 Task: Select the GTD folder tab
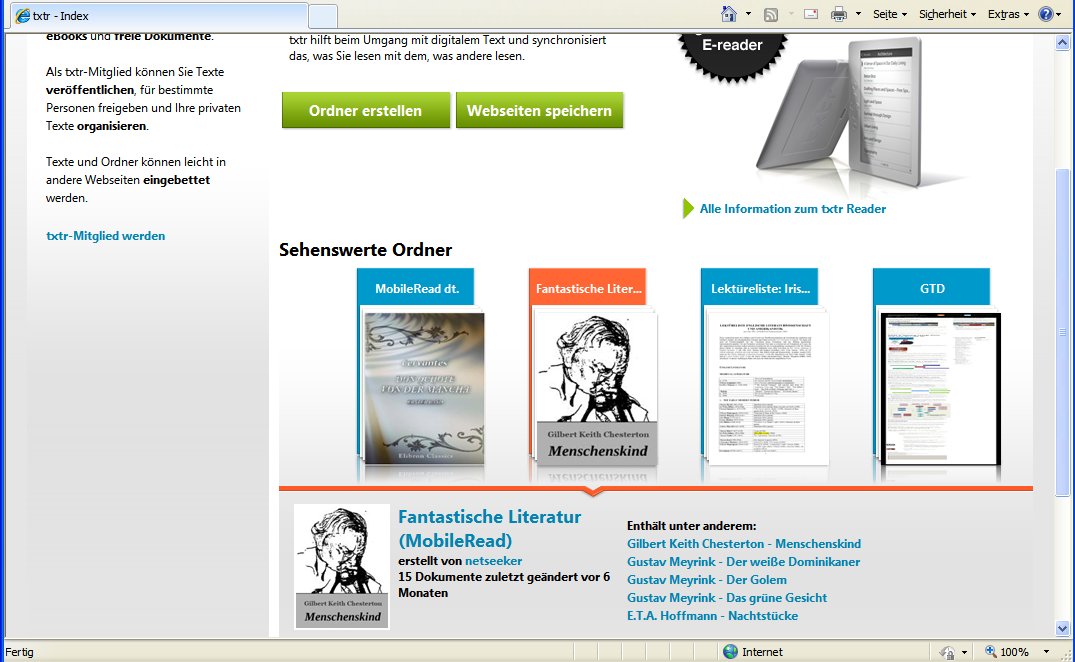click(x=932, y=288)
